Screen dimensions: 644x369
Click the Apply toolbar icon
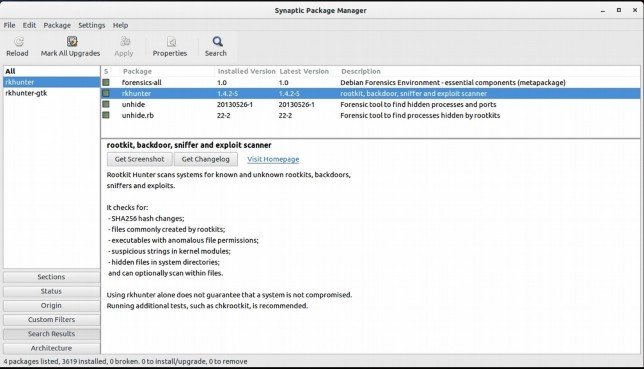125,42
